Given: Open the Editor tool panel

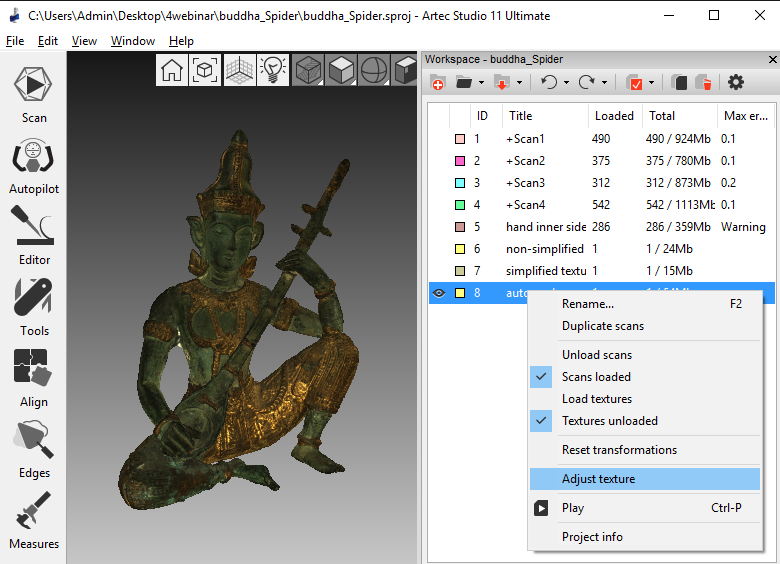Looking at the screenshot, I should tap(34, 236).
